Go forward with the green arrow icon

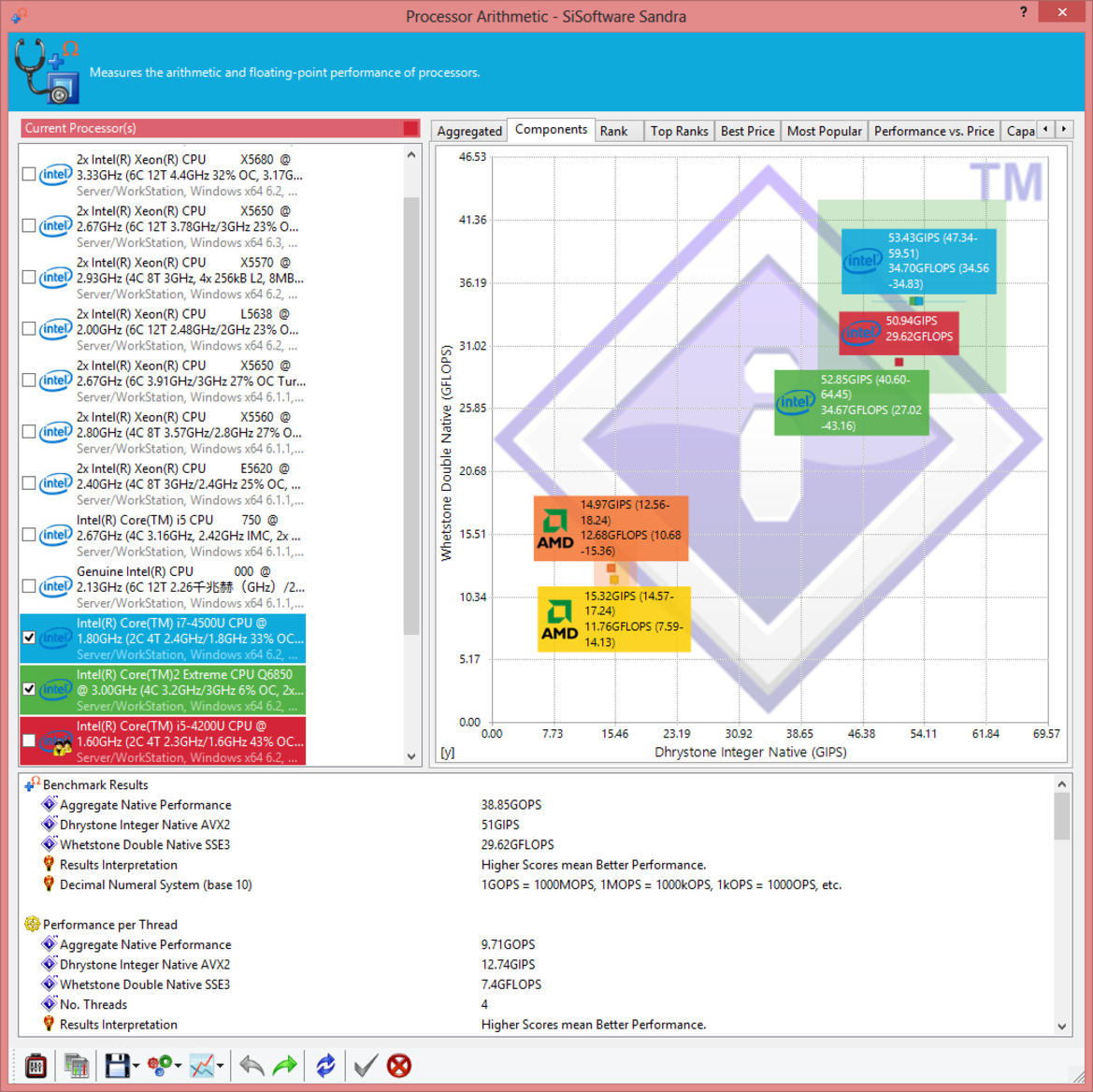click(x=285, y=1066)
